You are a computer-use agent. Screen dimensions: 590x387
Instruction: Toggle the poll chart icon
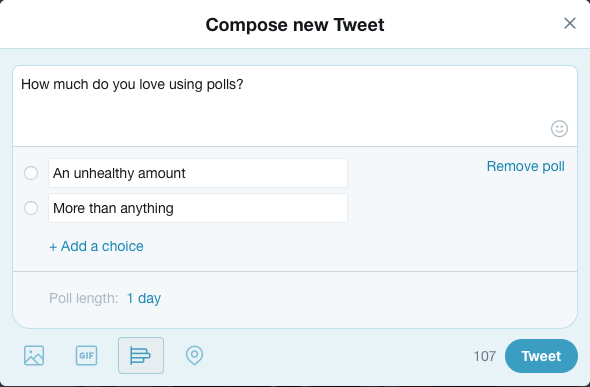141,355
